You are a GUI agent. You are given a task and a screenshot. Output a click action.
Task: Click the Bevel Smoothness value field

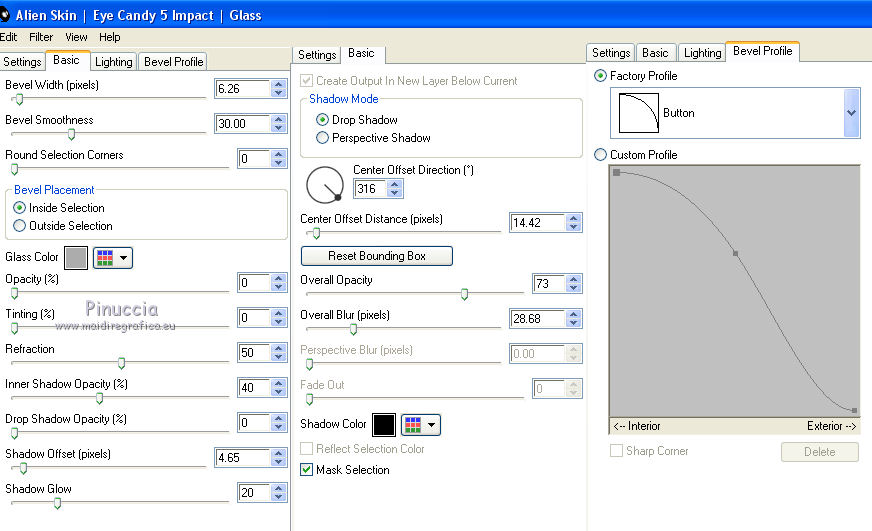click(242, 123)
